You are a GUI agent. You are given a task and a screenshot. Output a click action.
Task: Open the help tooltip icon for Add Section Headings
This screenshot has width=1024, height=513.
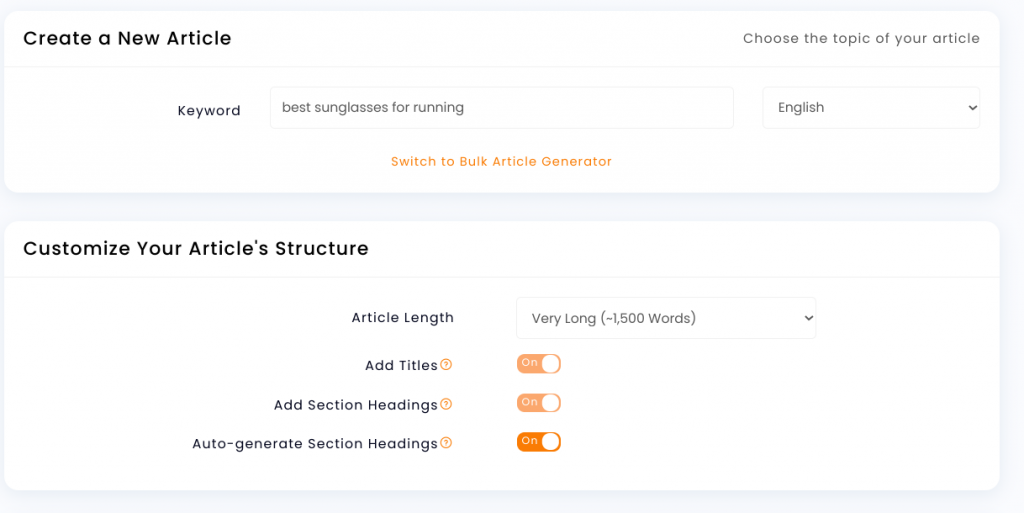coord(446,404)
